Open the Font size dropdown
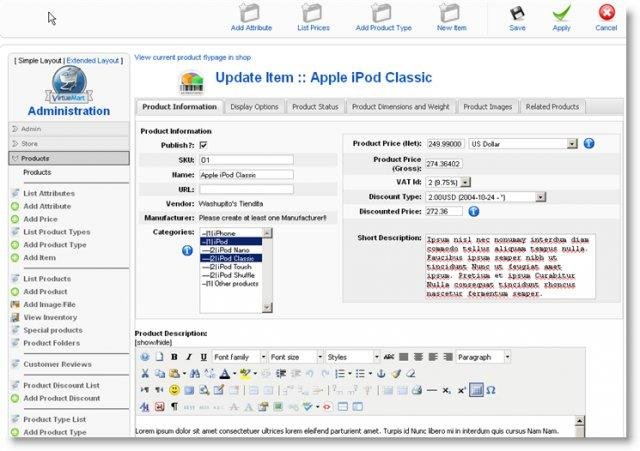Screen dimensions: 640x451 tap(296, 357)
